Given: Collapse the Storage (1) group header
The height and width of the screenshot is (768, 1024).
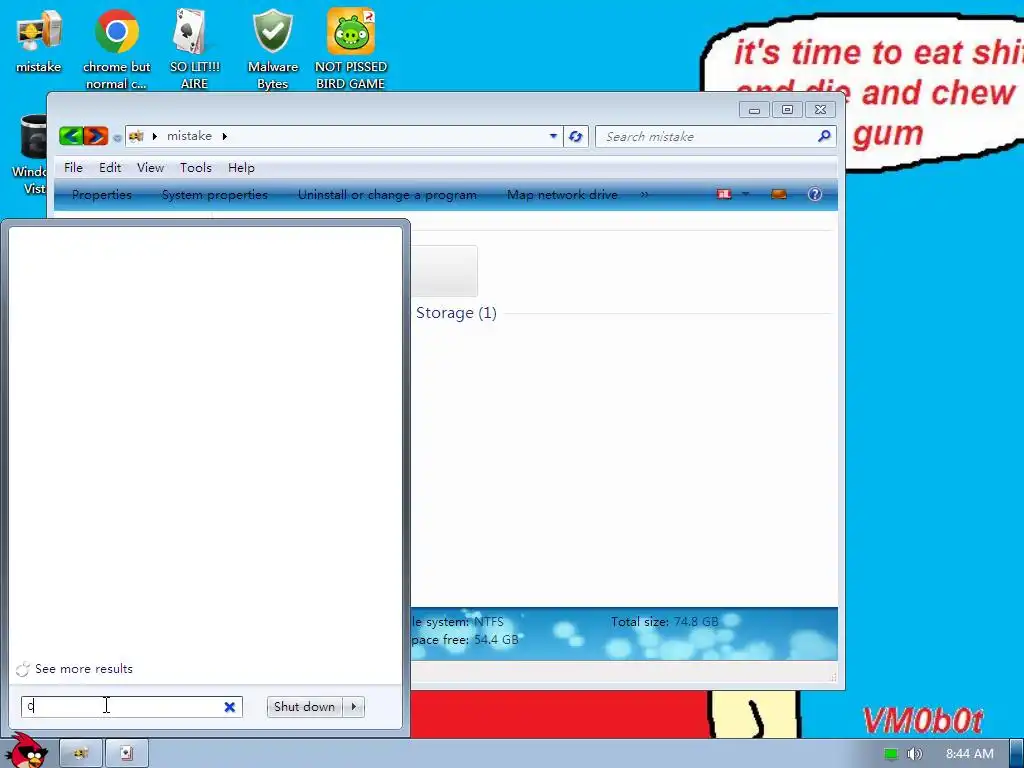Looking at the screenshot, I should [x=456, y=313].
